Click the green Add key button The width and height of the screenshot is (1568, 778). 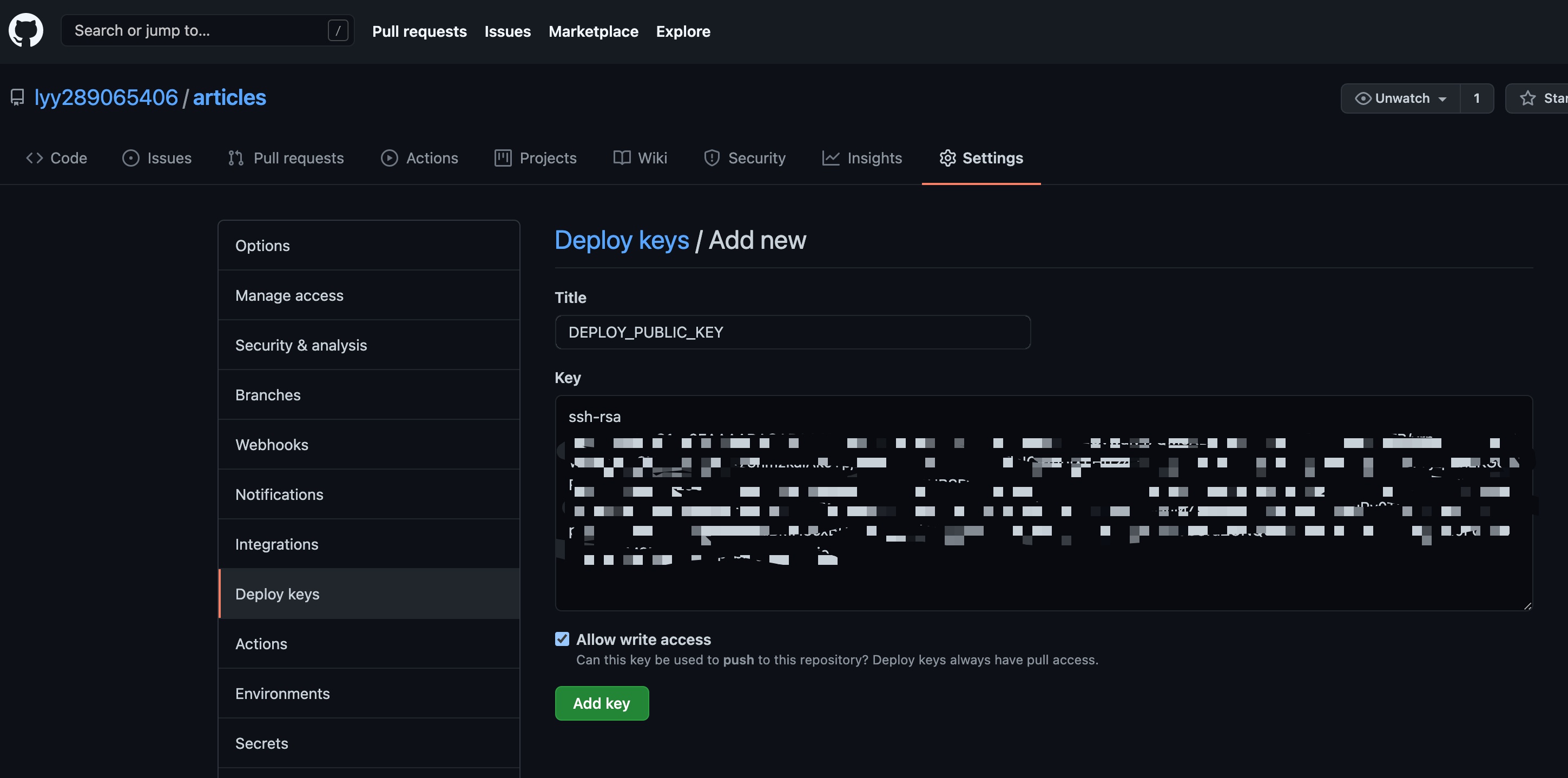pyautogui.click(x=602, y=703)
